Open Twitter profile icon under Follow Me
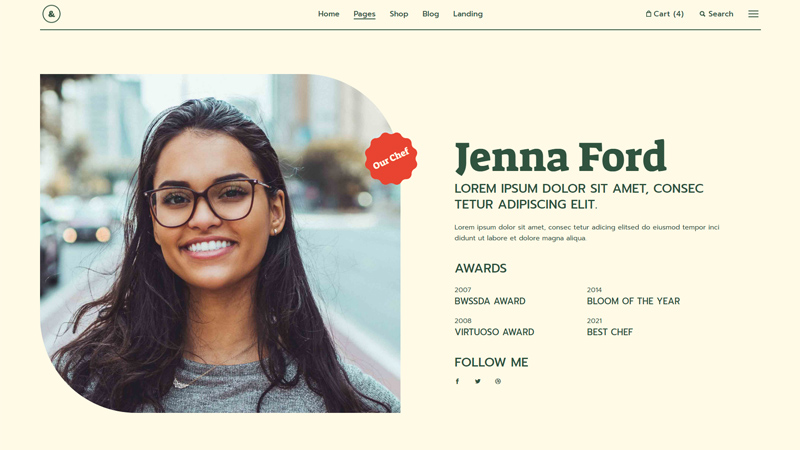This screenshot has width=800, height=450. (478, 381)
